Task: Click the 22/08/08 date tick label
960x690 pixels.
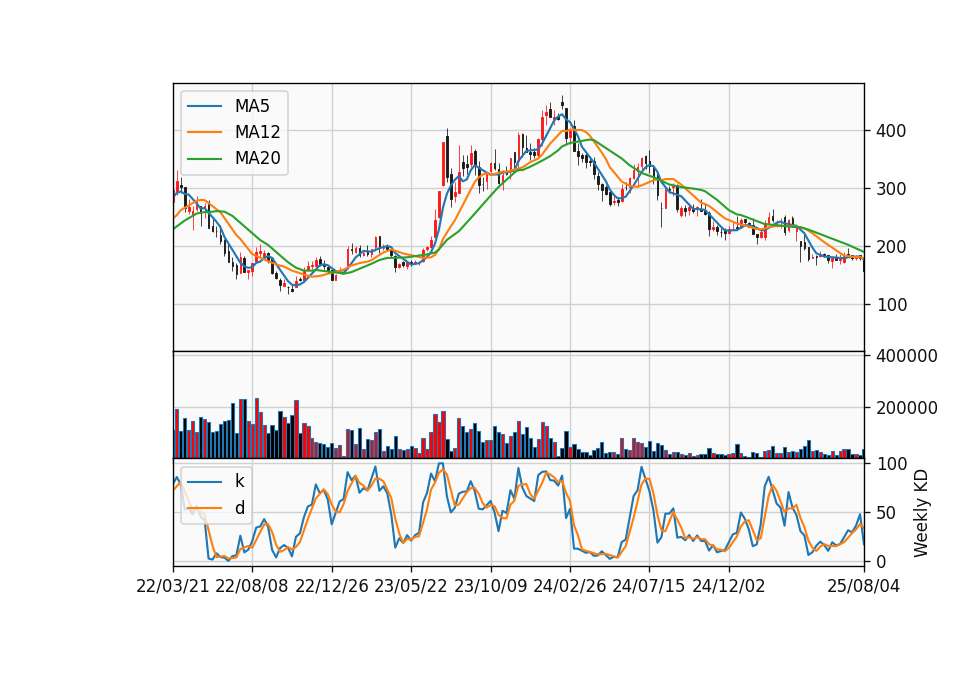Action: [252, 586]
